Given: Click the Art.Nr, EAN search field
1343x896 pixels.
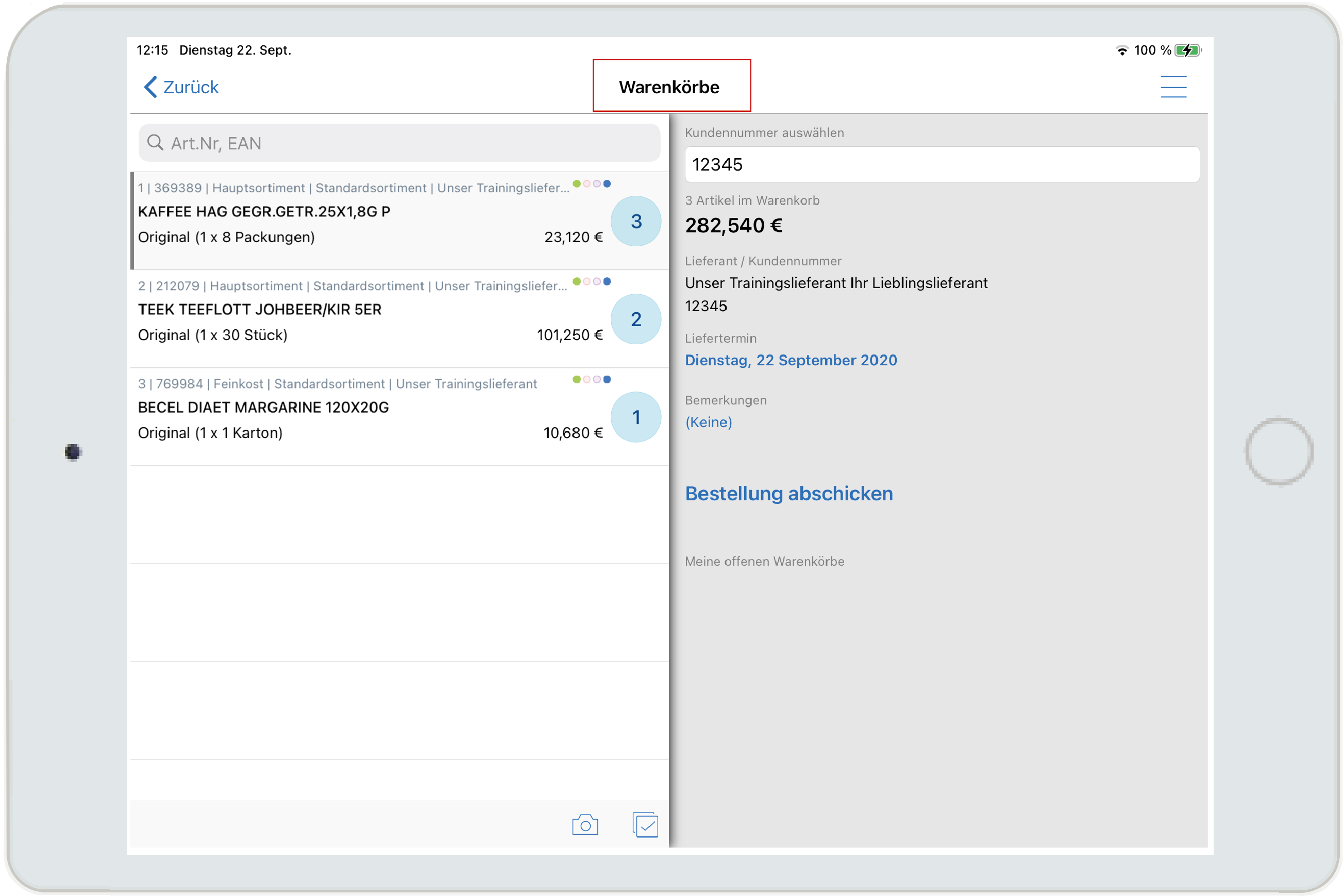Looking at the screenshot, I should click(400, 143).
